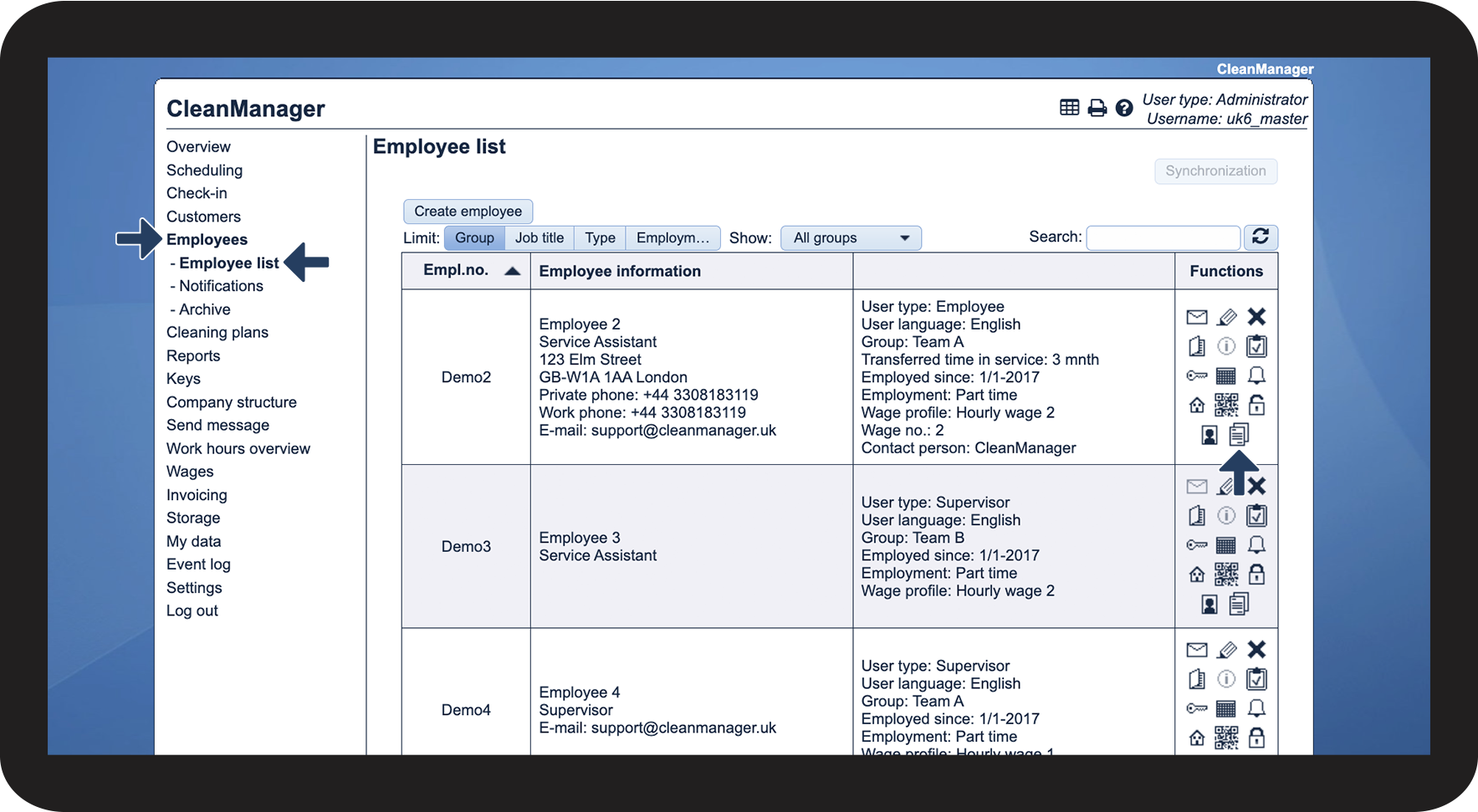Select the Job title limit tab

(x=540, y=238)
